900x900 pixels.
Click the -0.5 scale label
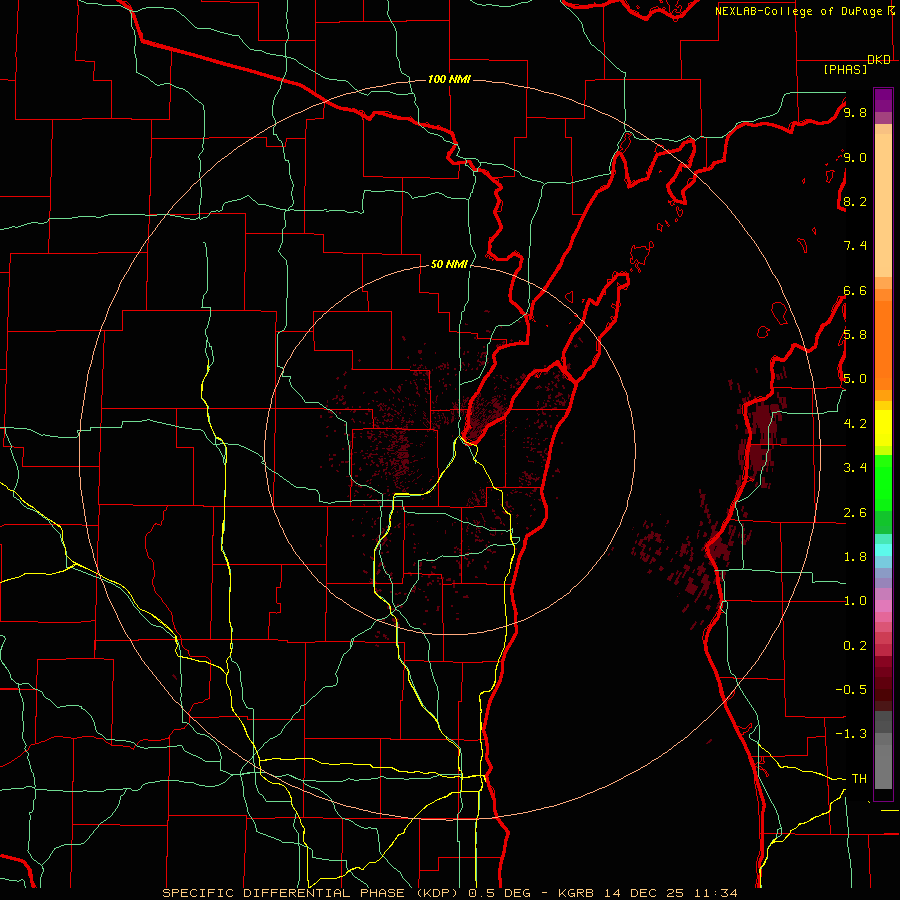[x=851, y=689]
